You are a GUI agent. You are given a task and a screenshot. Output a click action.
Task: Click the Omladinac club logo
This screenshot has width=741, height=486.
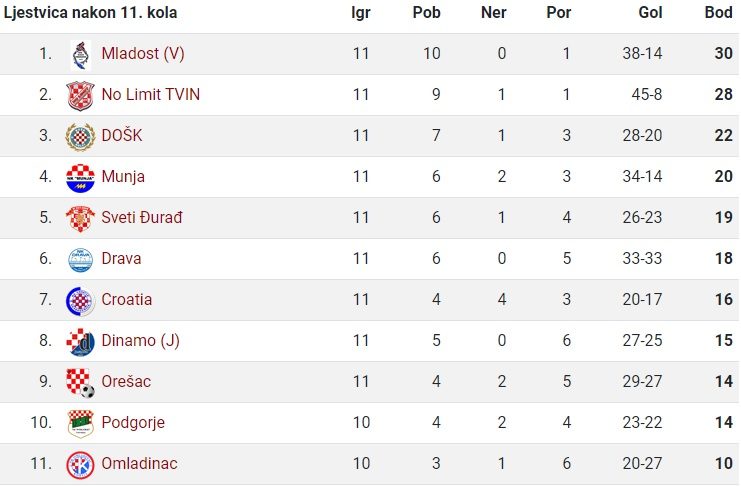(80, 465)
